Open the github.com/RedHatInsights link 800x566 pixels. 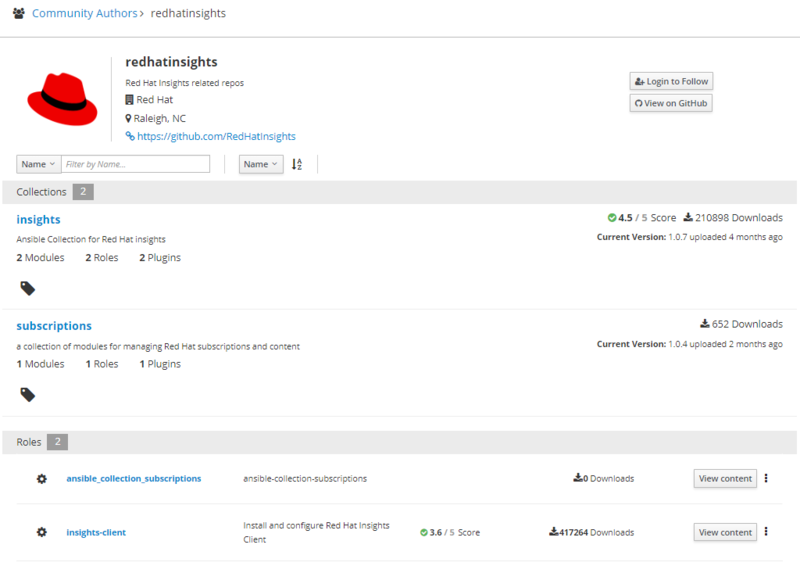click(216, 136)
